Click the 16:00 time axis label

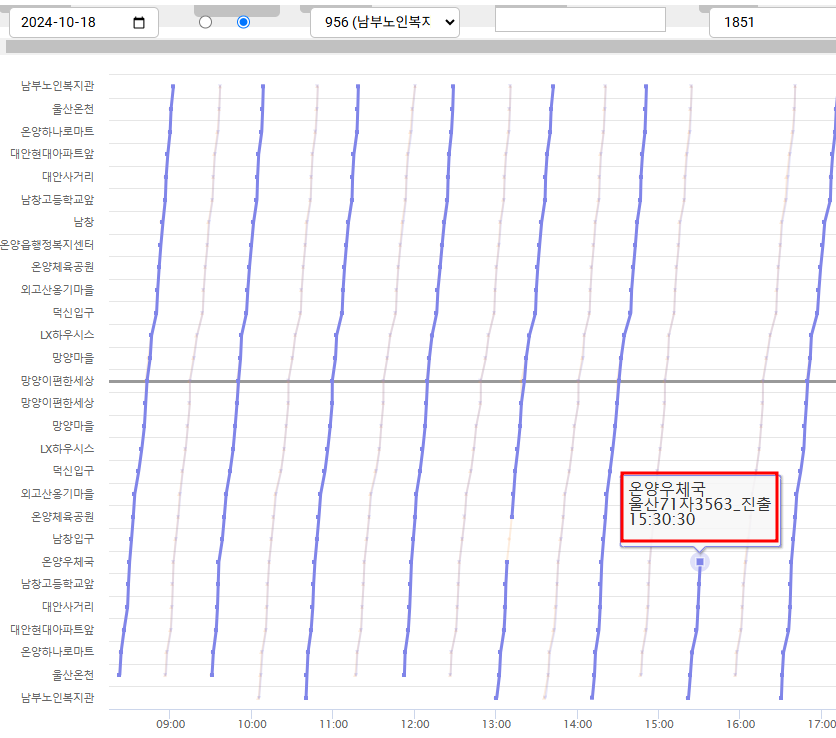pos(740,722)
